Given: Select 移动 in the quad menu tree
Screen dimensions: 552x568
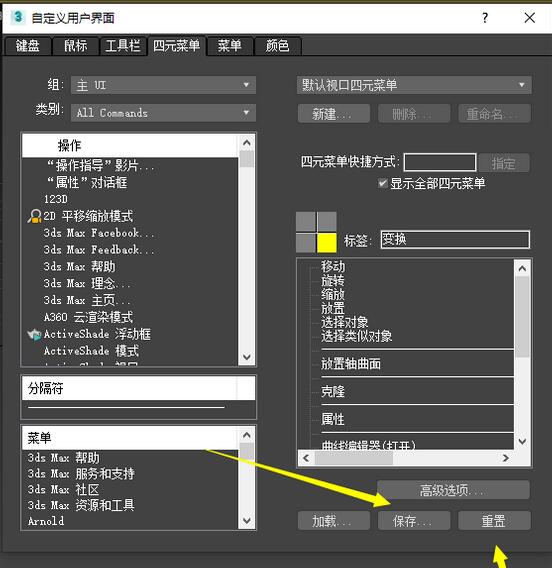Looking at the screenshot, I should pos(333,267).
